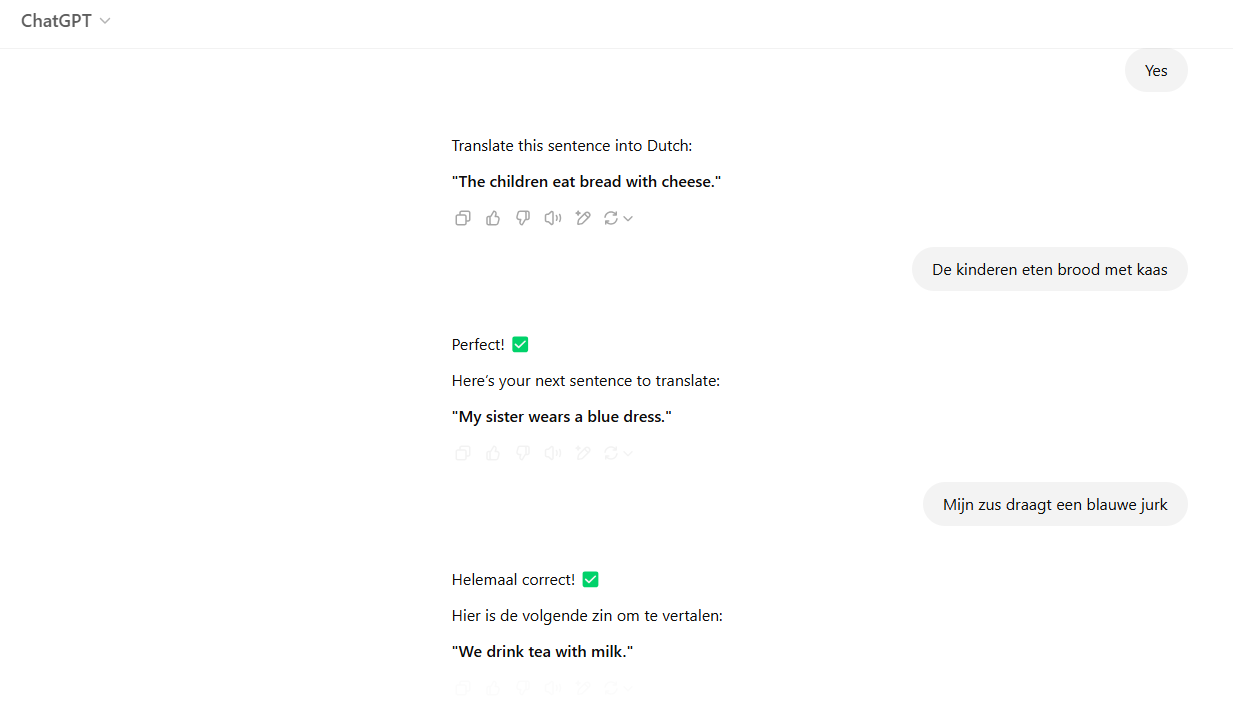1233x715 pixels.
Task: Read aloud the "children eat bread" response
Action: (553, 218)
